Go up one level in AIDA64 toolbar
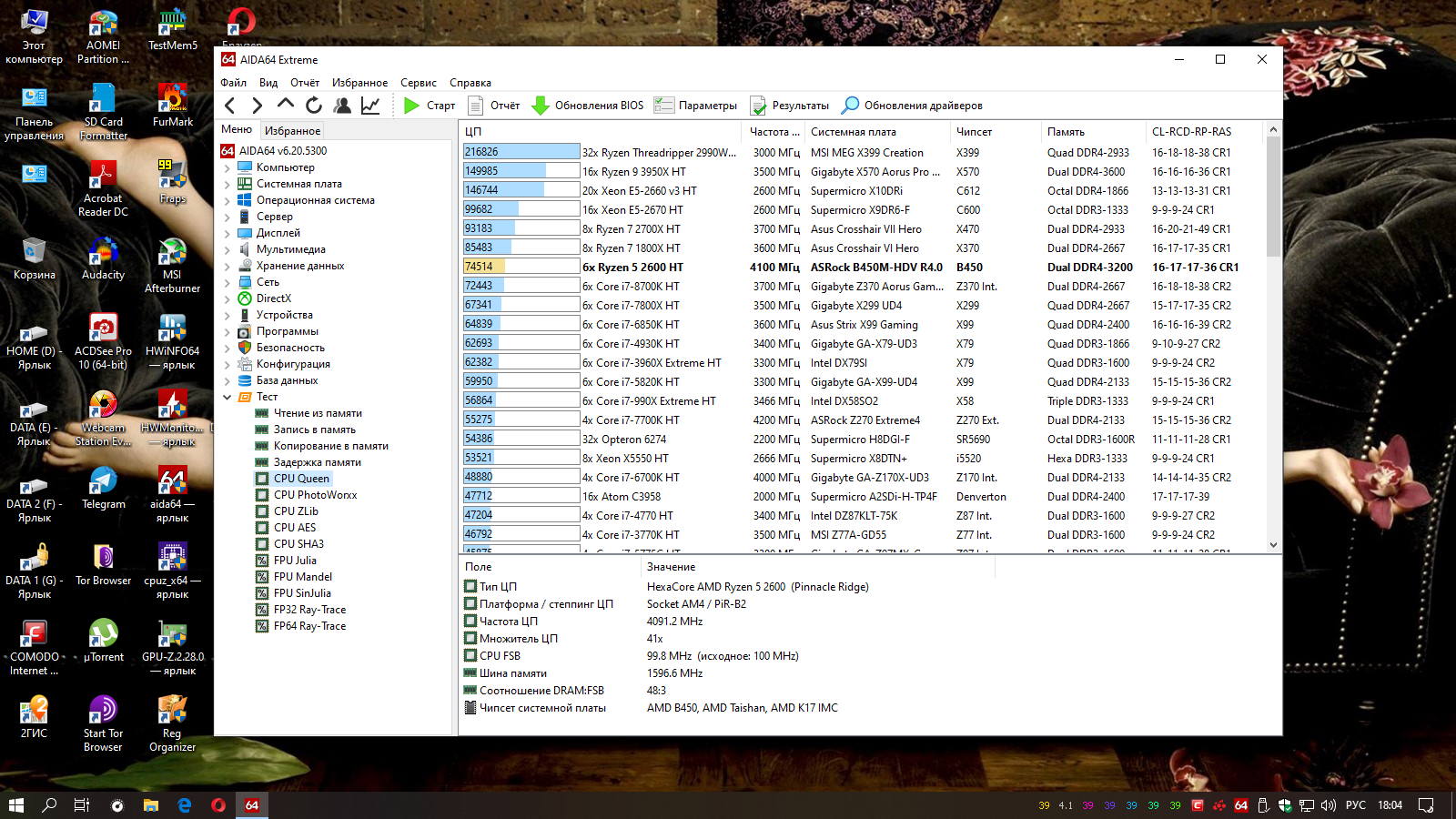This screenshot has width=1456, height=819. 286,106
